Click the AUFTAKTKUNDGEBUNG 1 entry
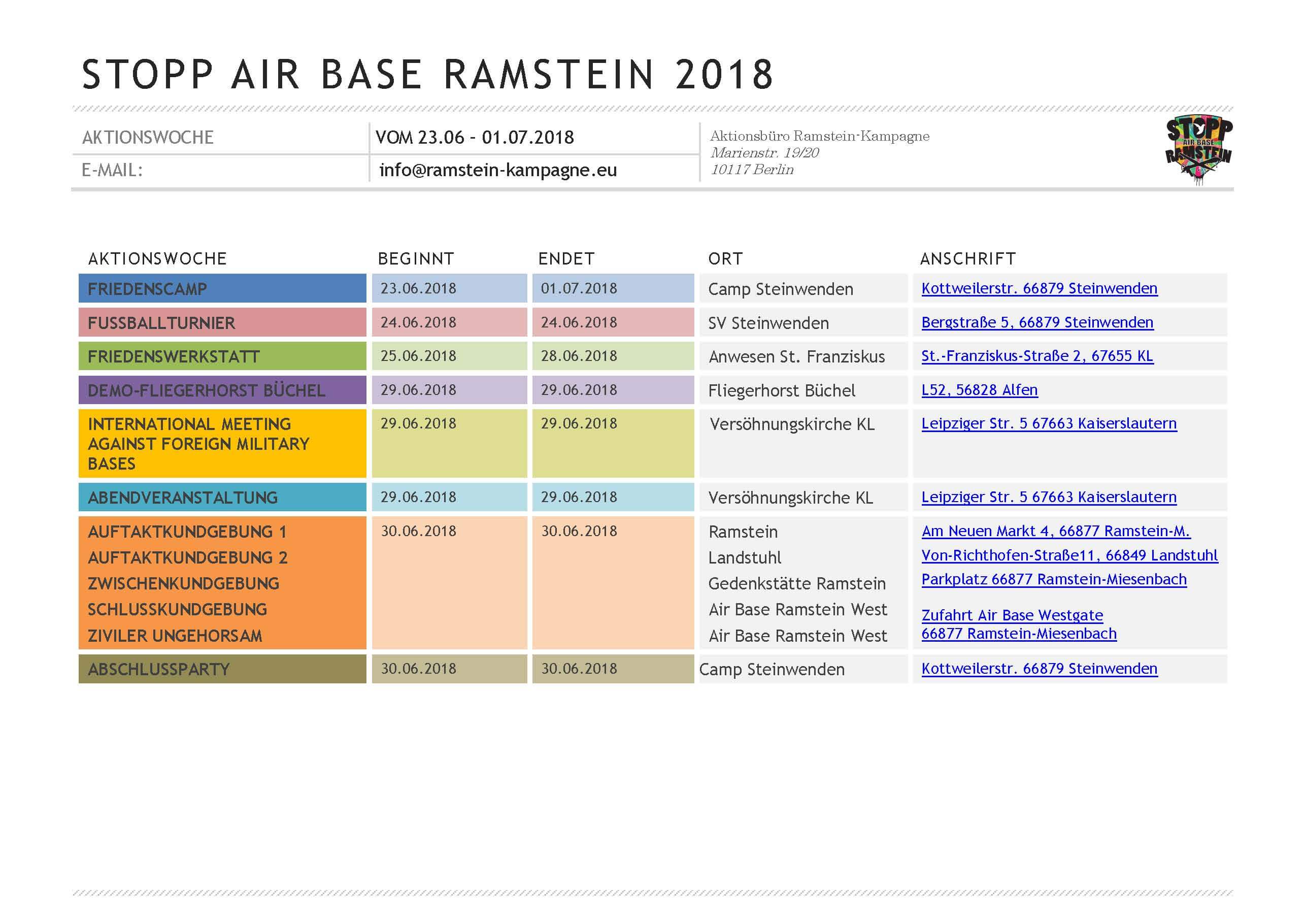Image resolution: width=1306 pixels, height=924 pixels. click(x=187, y=532)
